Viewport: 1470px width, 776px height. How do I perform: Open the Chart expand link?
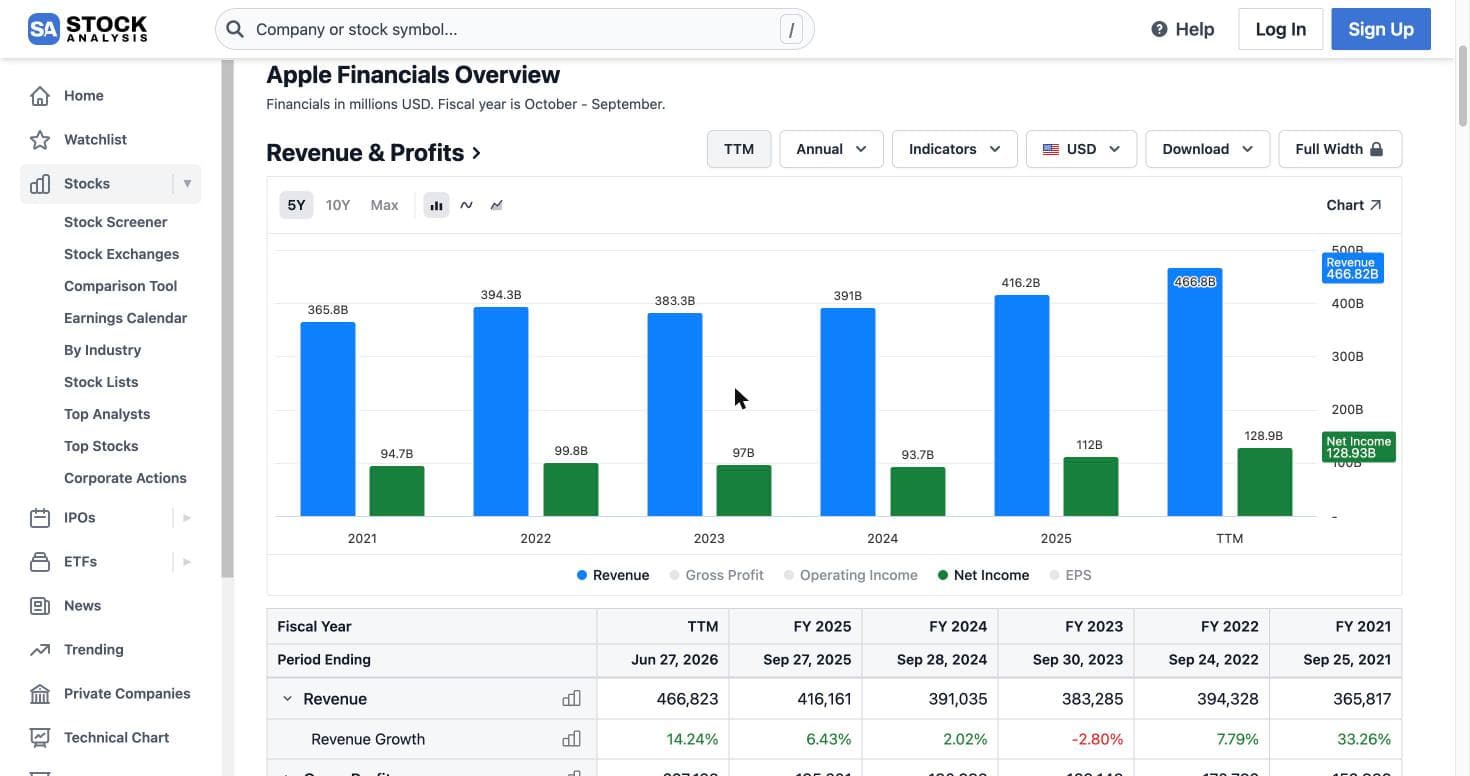[x=1354, y=205]
